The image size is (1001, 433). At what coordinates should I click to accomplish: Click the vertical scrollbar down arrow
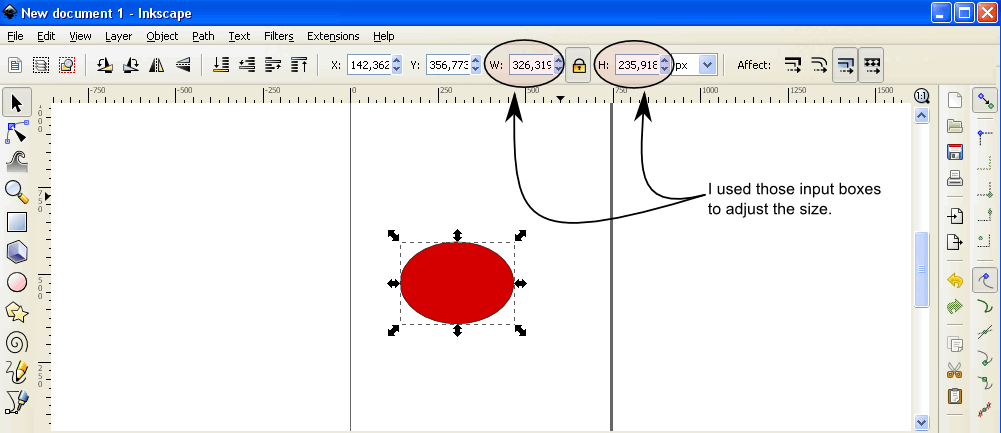coord(921,423)
